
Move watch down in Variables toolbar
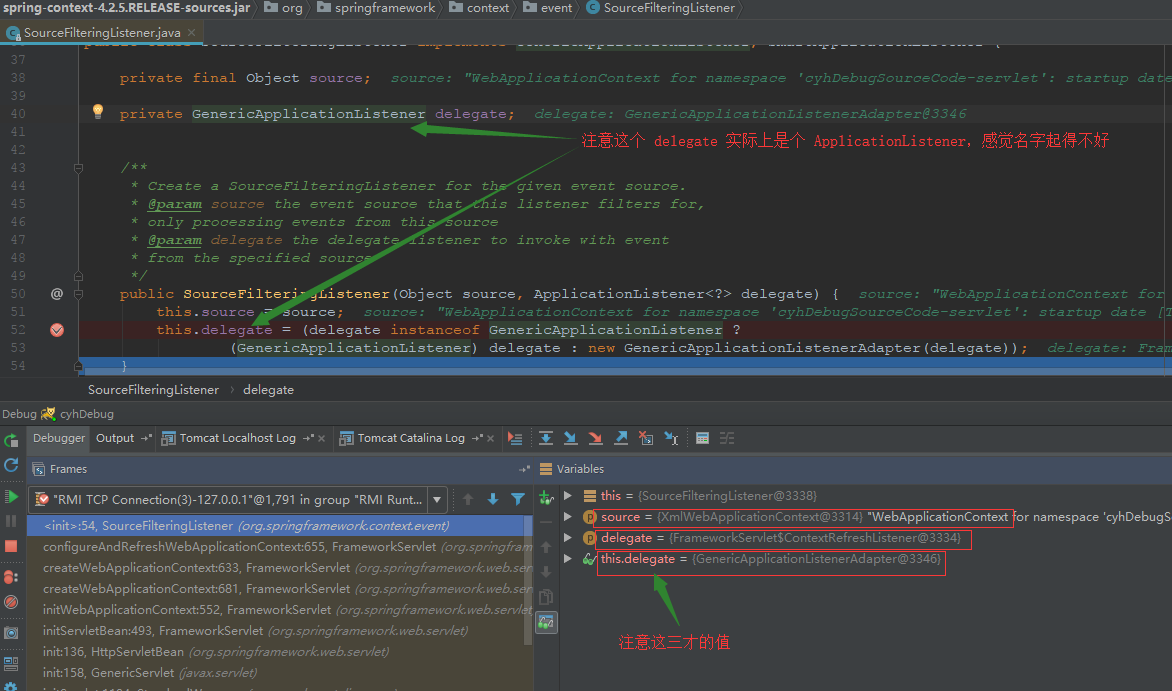click(546, 572)
